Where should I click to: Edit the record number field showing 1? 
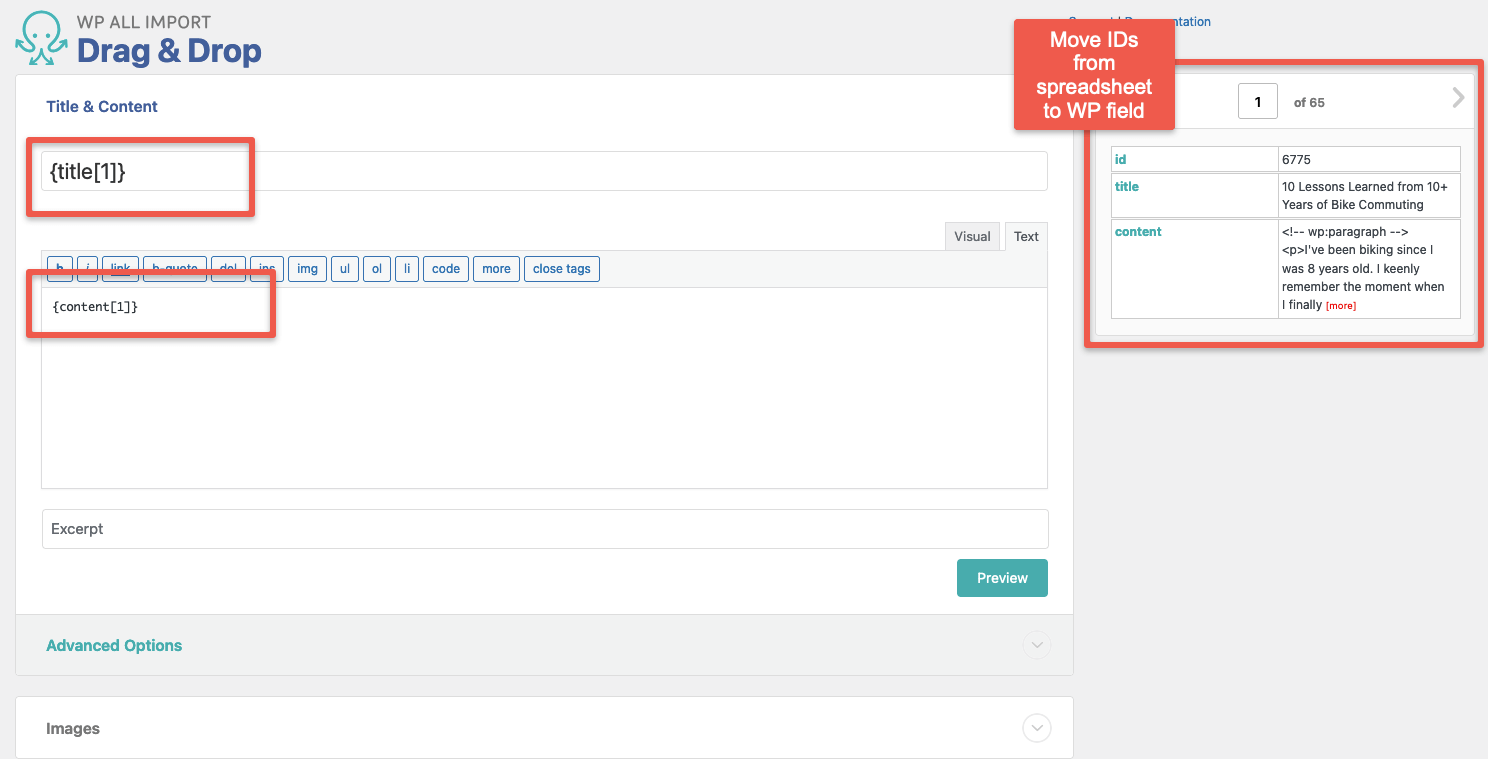(1258, 102)
